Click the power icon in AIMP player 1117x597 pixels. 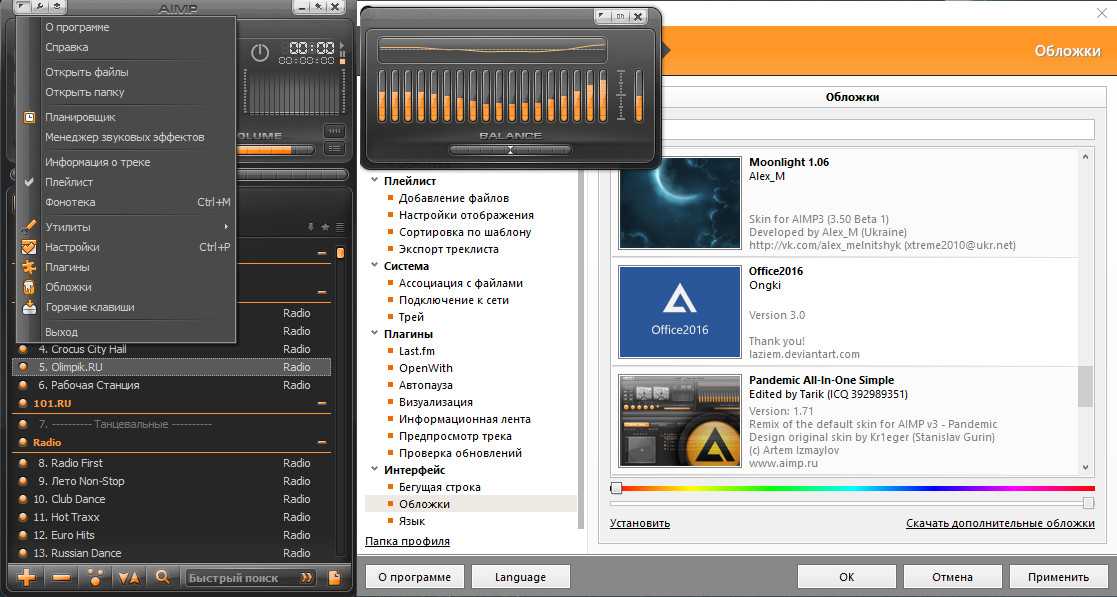(x=260, y=52)
